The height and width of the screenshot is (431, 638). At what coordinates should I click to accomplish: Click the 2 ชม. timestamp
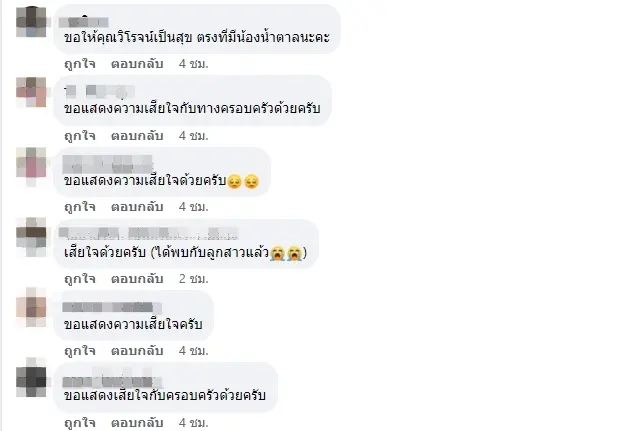click(194, 279)
